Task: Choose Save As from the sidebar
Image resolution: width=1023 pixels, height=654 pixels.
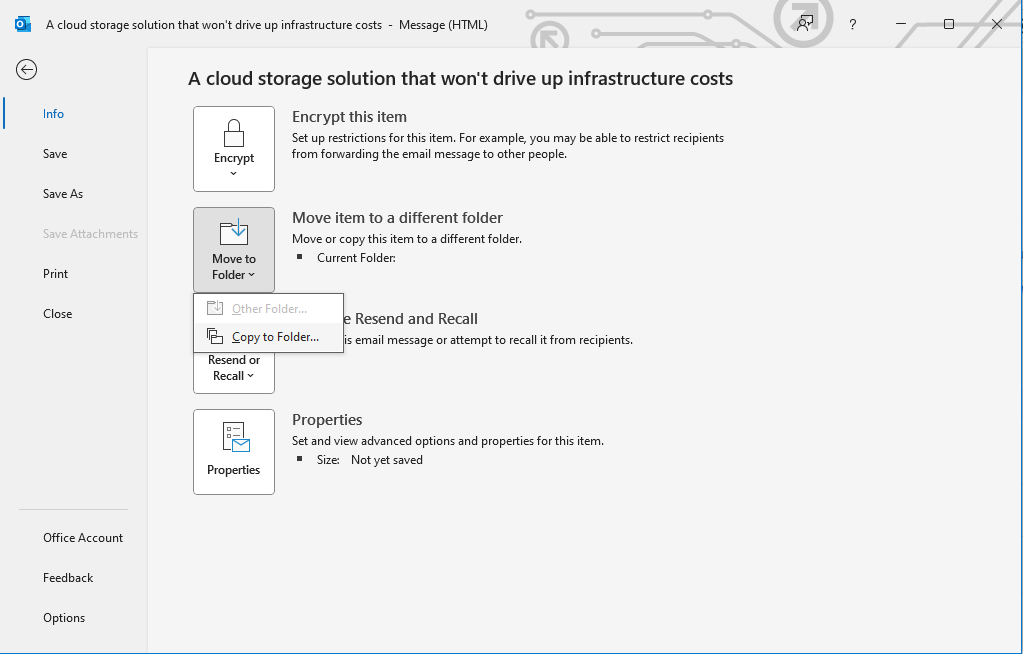Action: pos(62,193)
